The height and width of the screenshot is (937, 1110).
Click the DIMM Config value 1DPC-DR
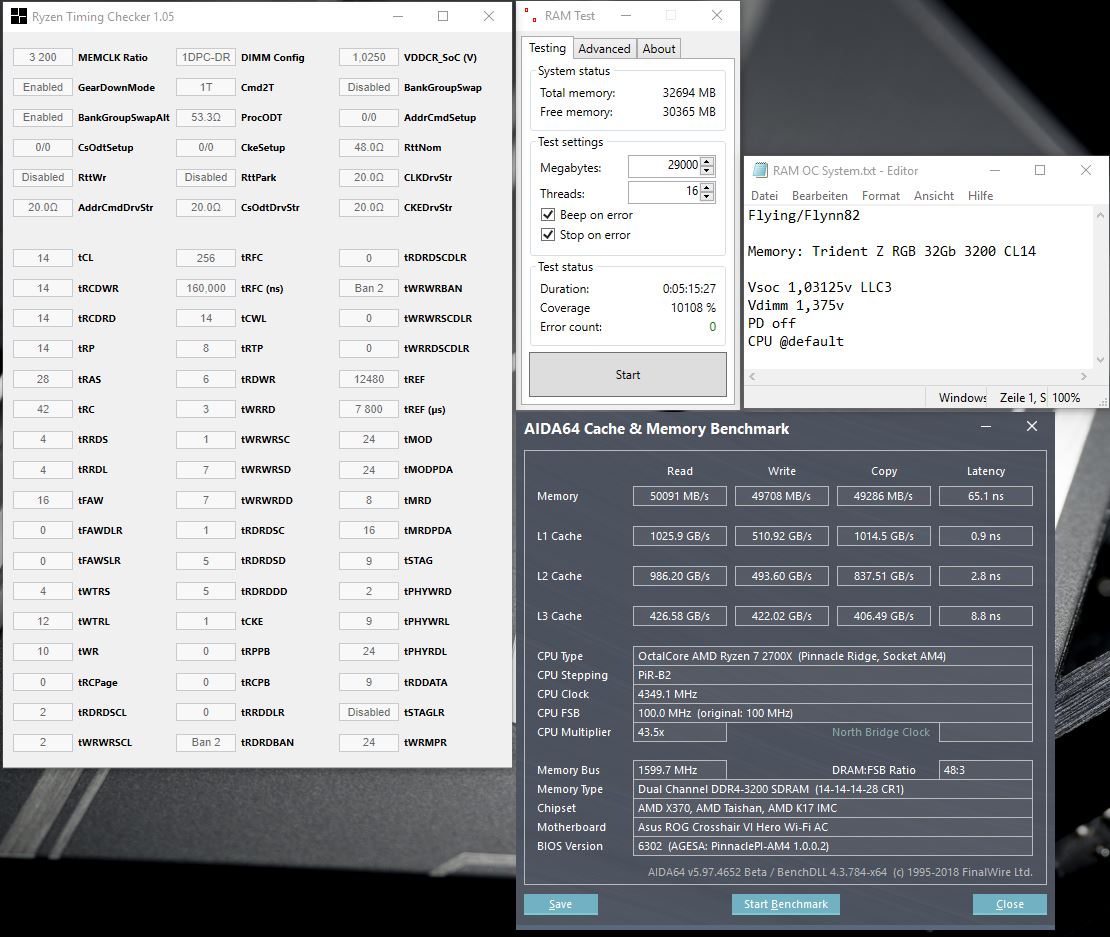(x=206, y=57)
